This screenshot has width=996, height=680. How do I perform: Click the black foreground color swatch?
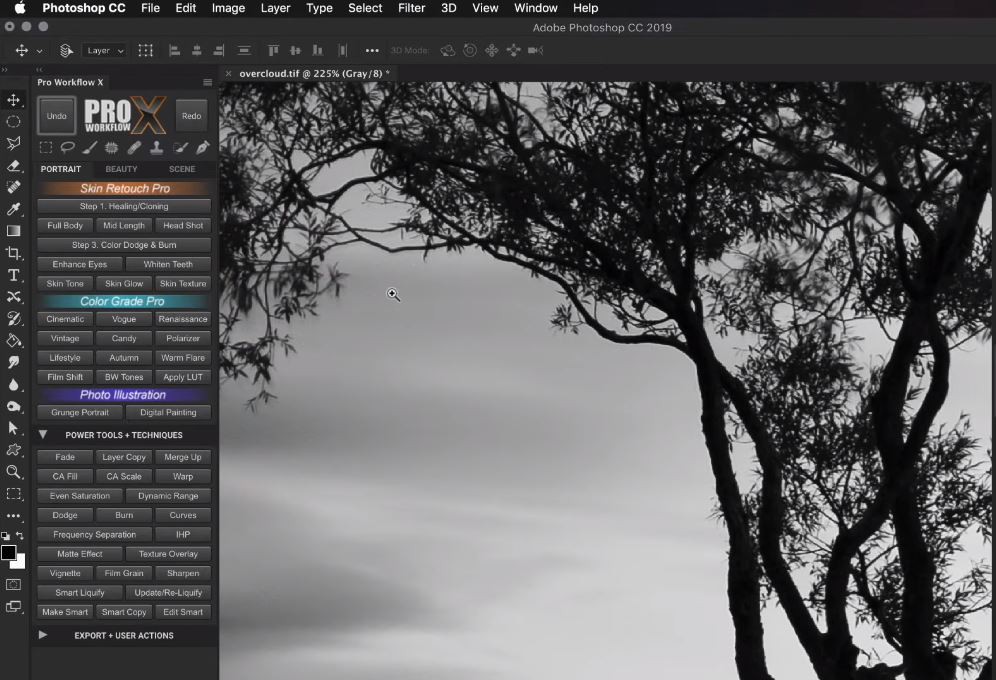point(8,552)
